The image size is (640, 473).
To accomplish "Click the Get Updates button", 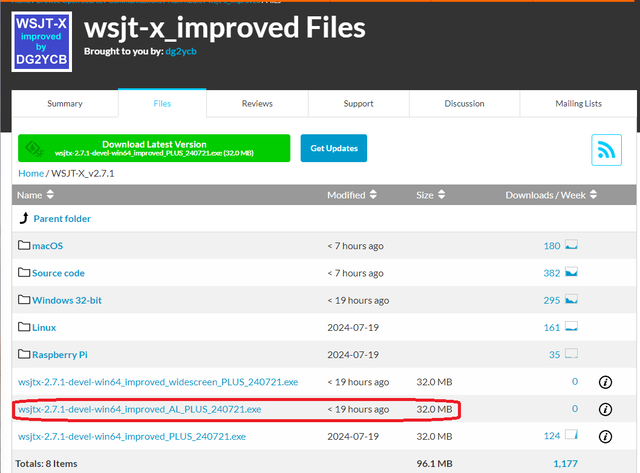I will point(334,148).
